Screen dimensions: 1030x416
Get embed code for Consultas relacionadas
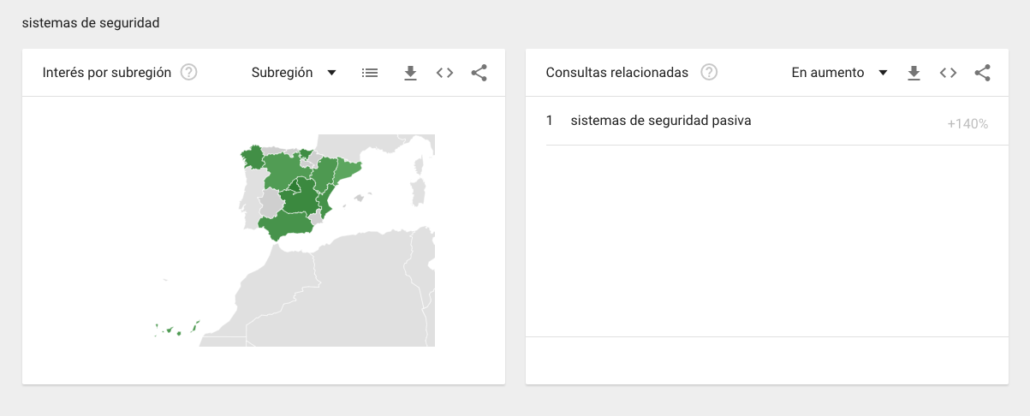[948, 73]
